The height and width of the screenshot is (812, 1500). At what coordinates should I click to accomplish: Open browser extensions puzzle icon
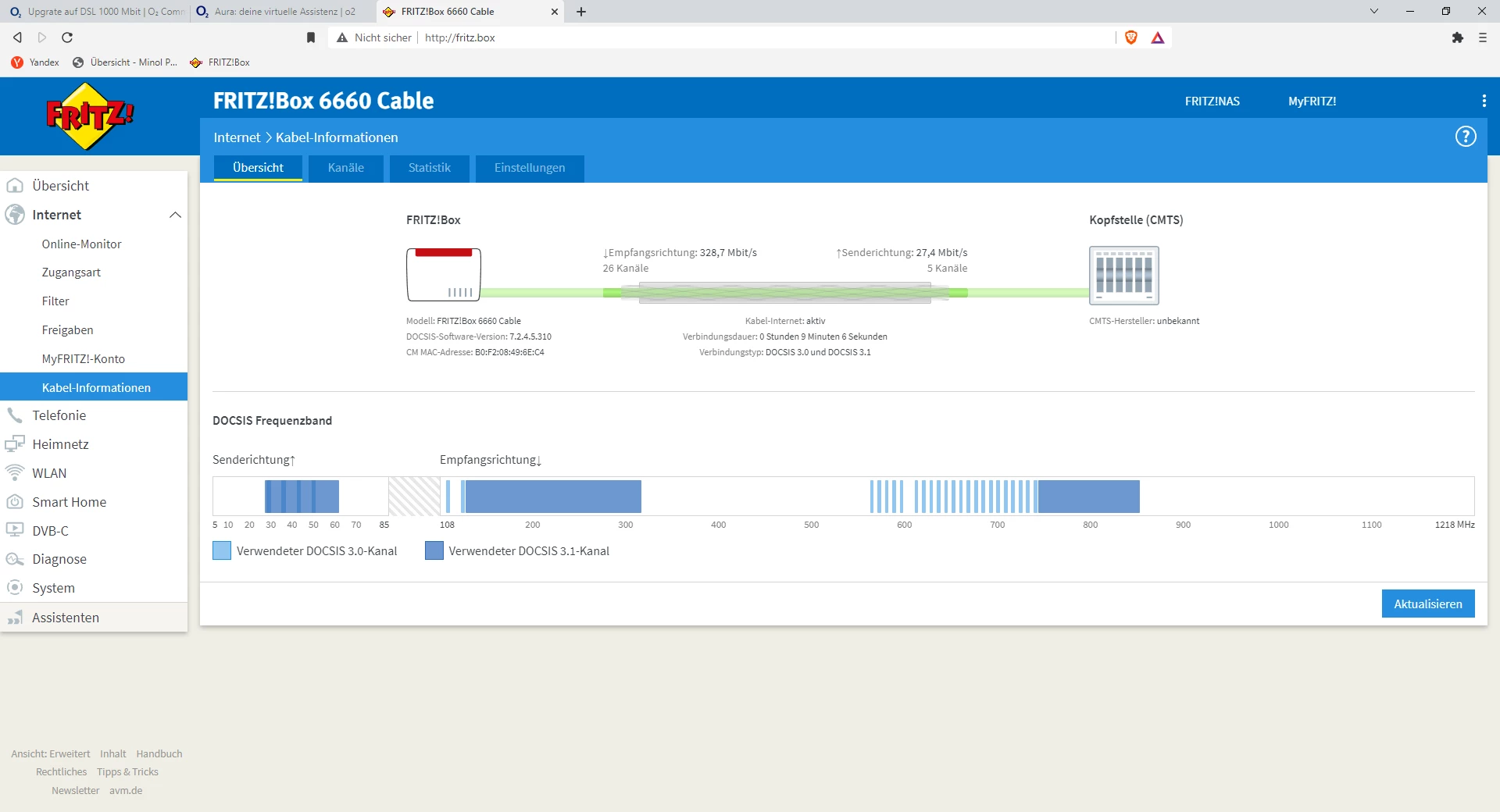coord(1457,37)
